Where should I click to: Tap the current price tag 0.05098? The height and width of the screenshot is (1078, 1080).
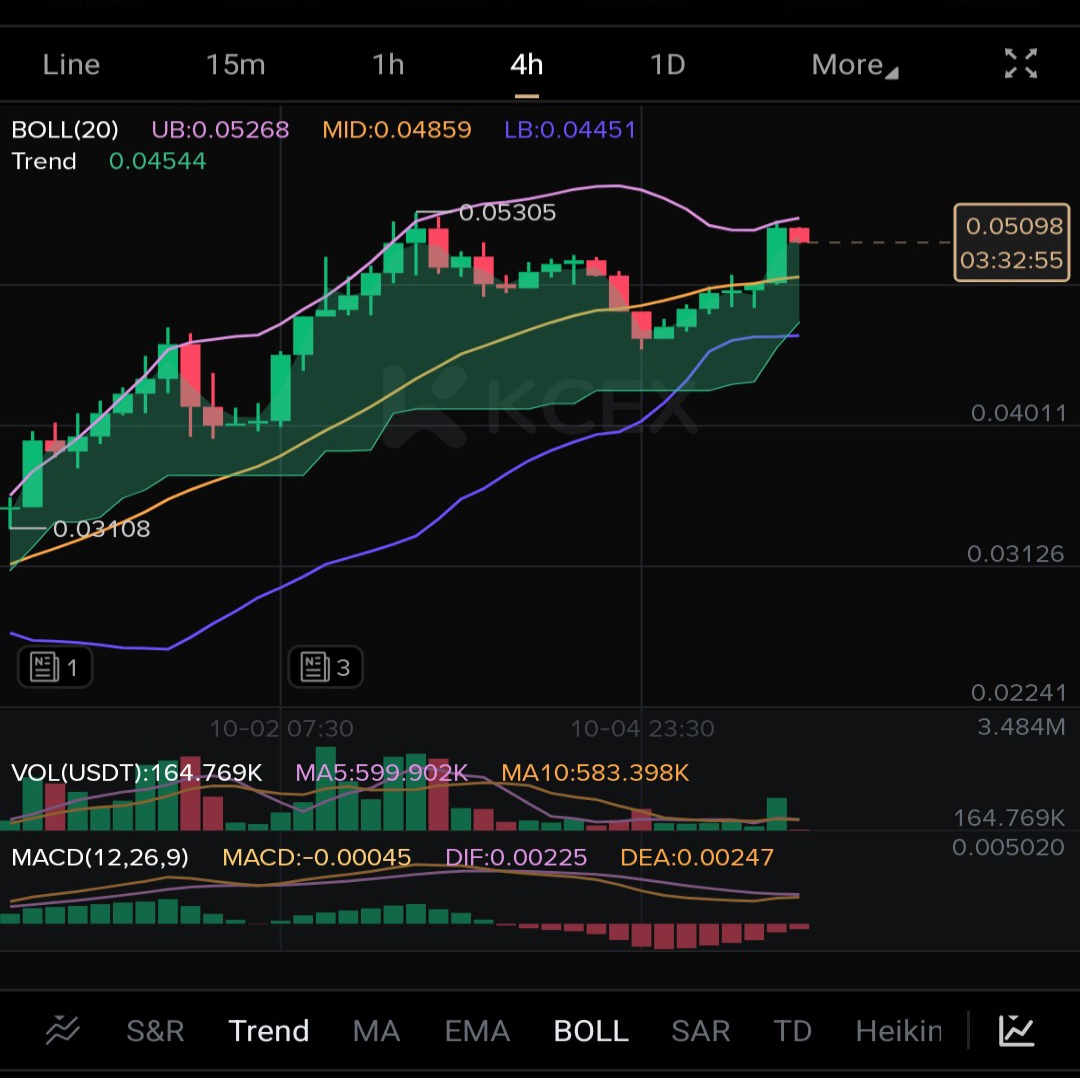1012,242
